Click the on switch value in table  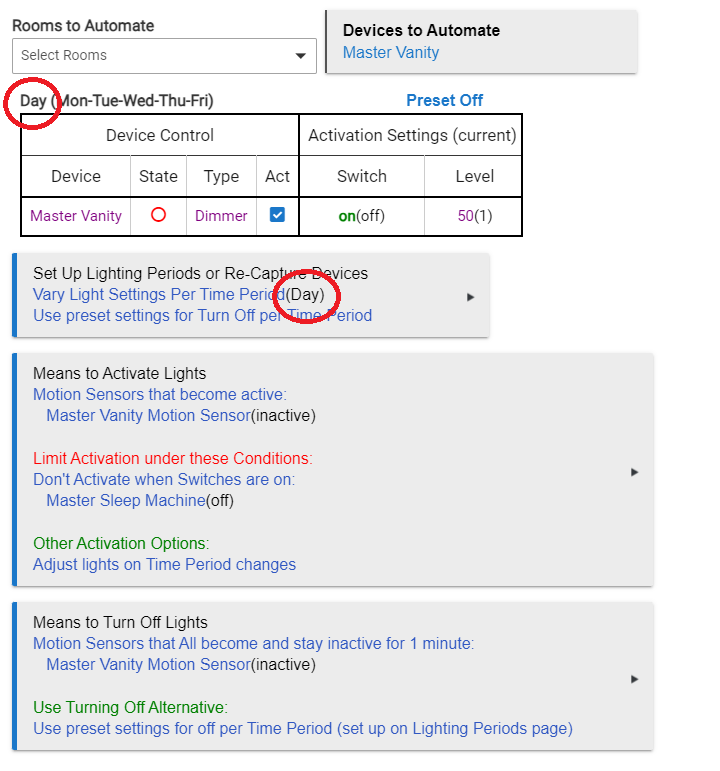[x=347, y=215]
